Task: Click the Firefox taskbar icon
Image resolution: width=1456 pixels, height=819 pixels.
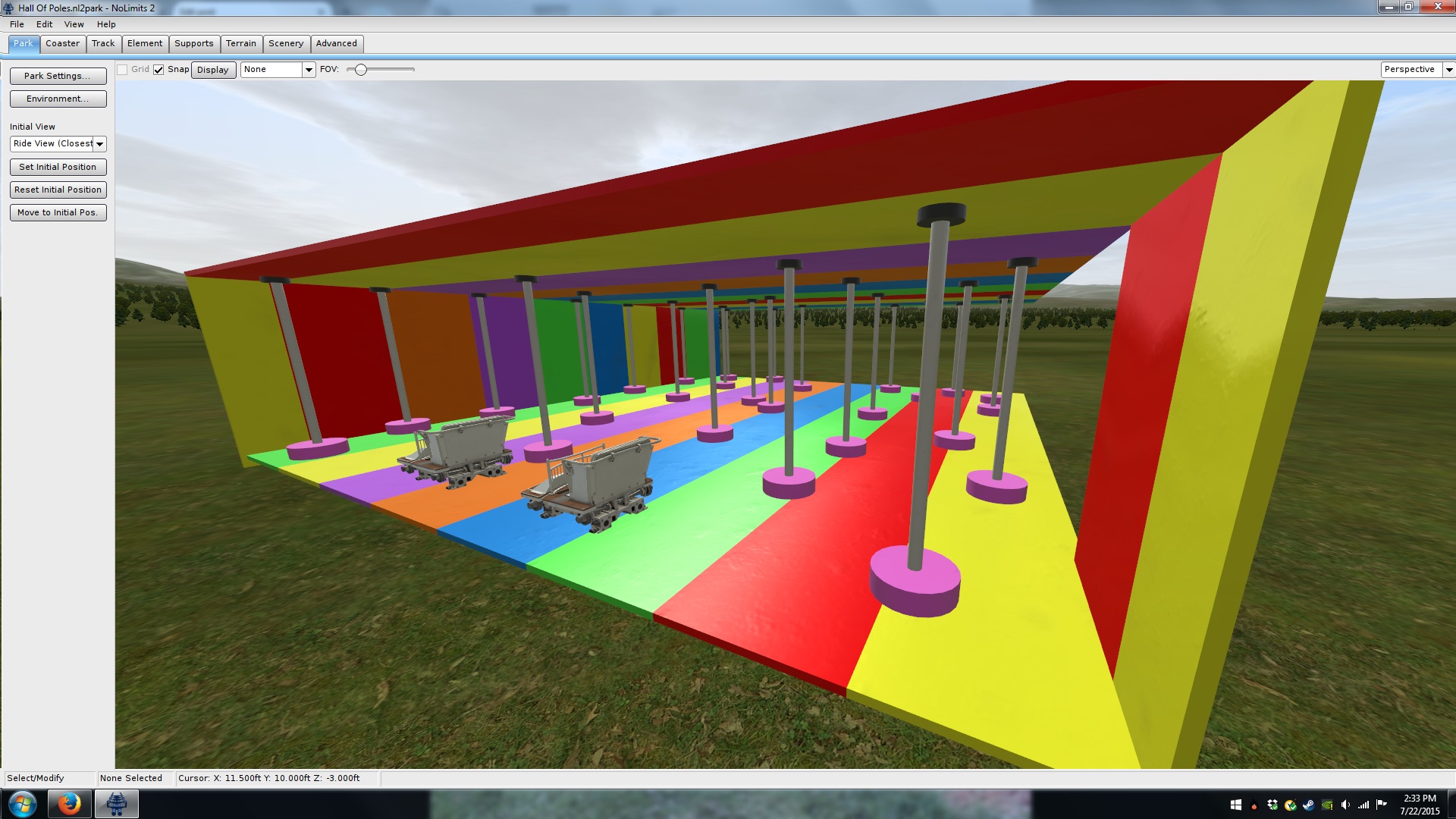Action: pyautogui.click(x=69, y=804)
